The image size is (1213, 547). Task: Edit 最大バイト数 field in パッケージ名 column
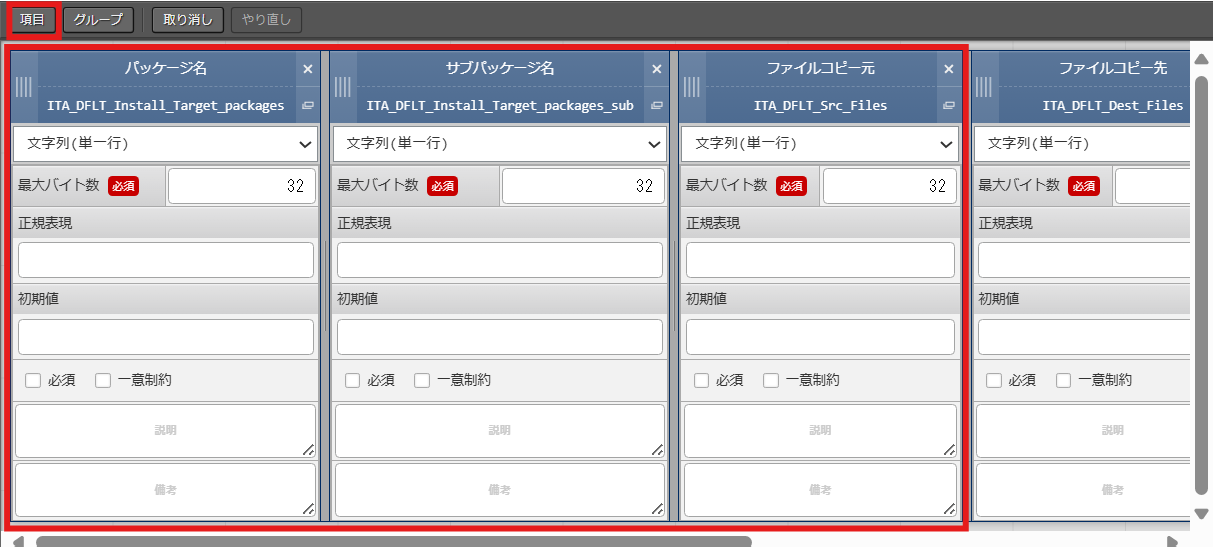click(242, 186)
